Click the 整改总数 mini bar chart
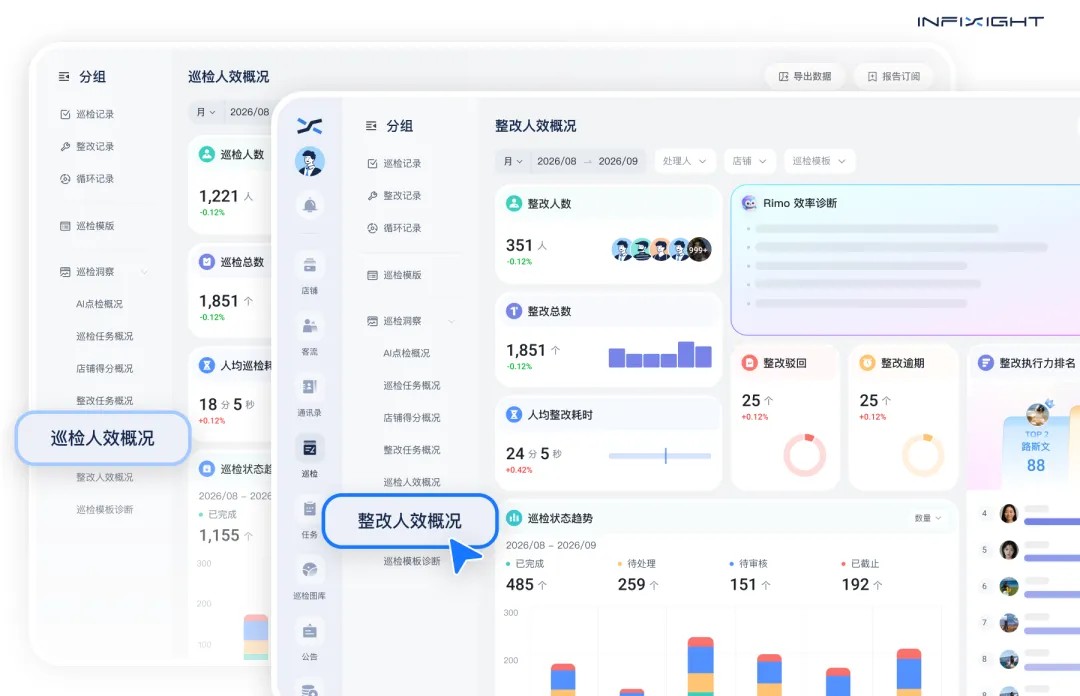 point(660,354)
